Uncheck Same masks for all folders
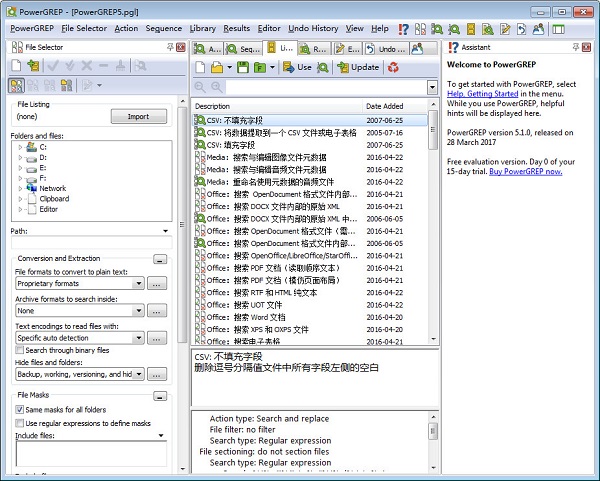 tap(21, 410)
